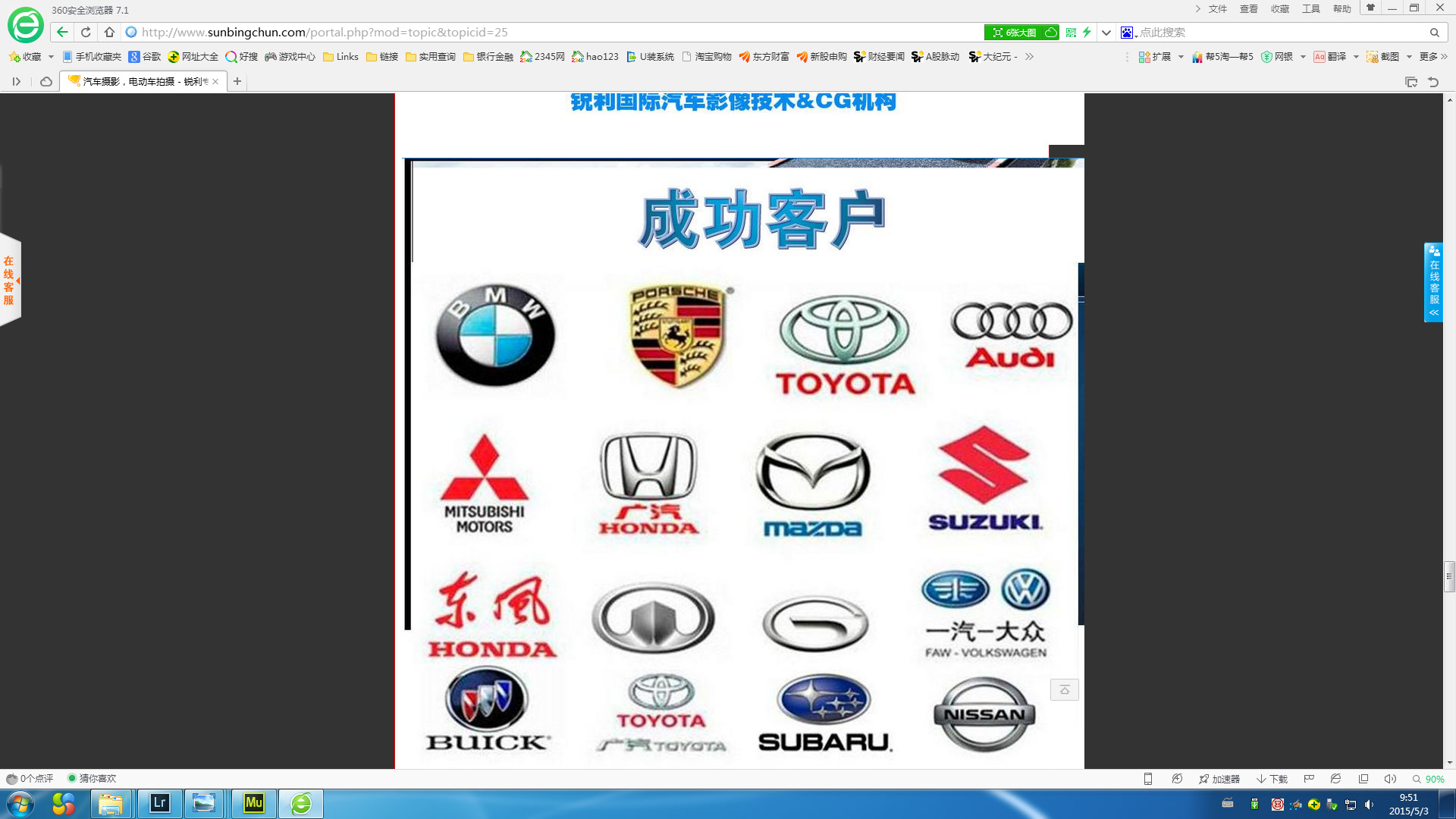Reload the page with the refresh icon
The height and width of the screenshot is (819, 1456).
[x=86, y=32]
